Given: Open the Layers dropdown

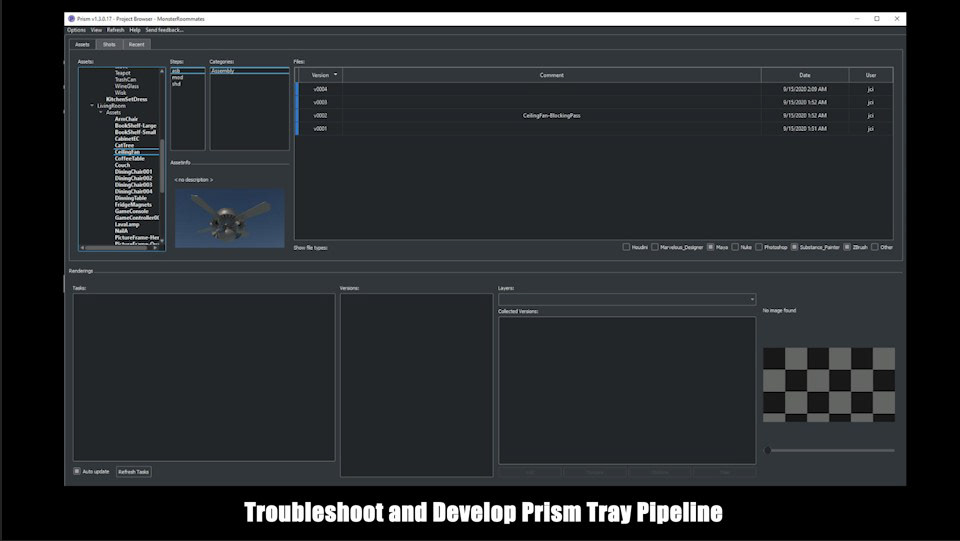Looking at the screenshot, I should (x=627, y=299).
